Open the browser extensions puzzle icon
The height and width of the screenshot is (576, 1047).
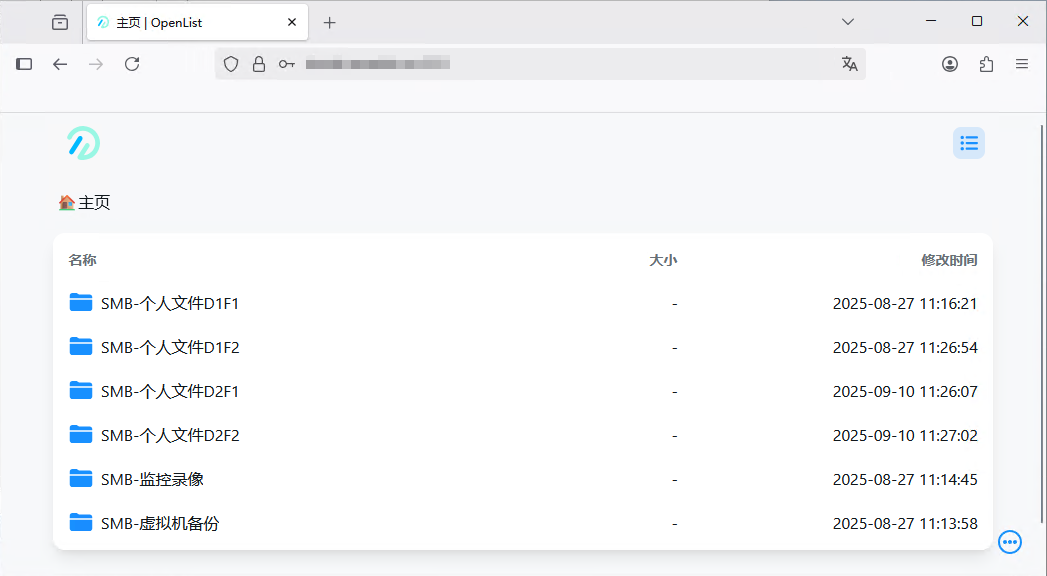tap(986, 64)
